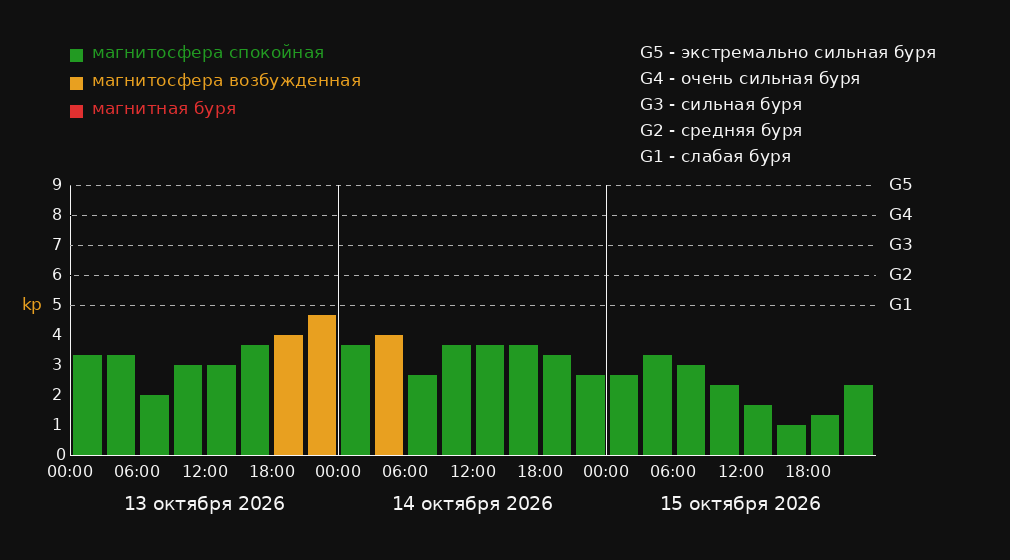
Task: Select the legend text "магнитная буря"
Action: tap(164, 109)
